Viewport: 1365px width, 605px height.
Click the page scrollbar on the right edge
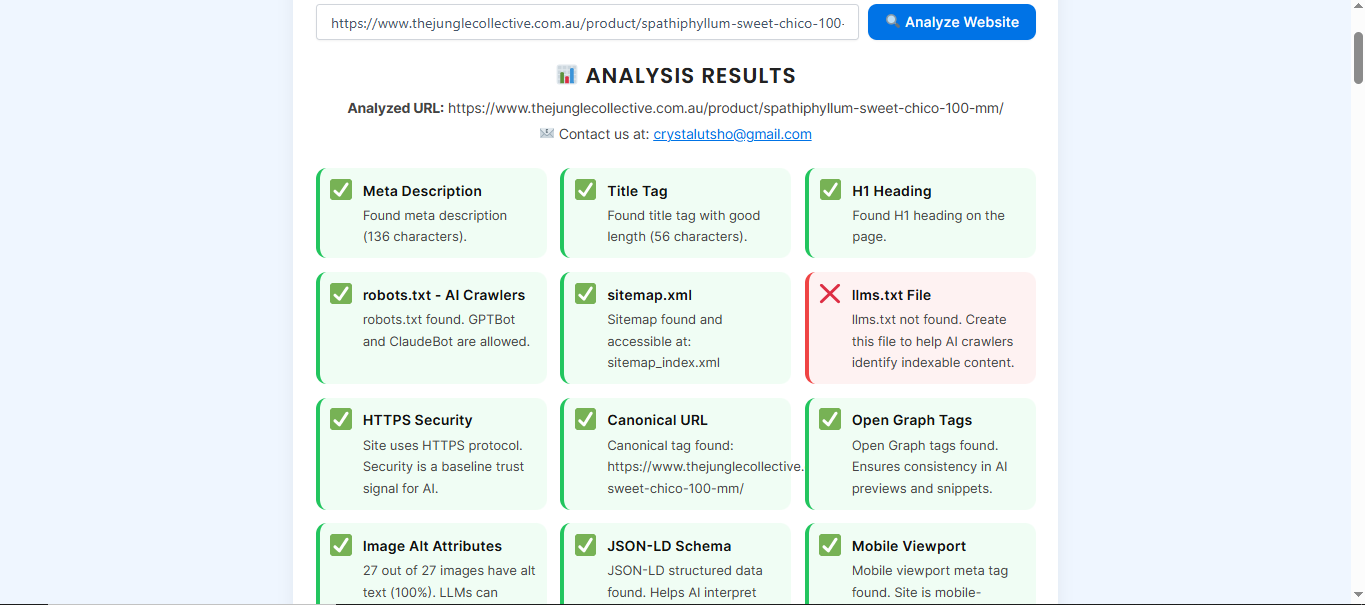click(x=1357, y=55)
